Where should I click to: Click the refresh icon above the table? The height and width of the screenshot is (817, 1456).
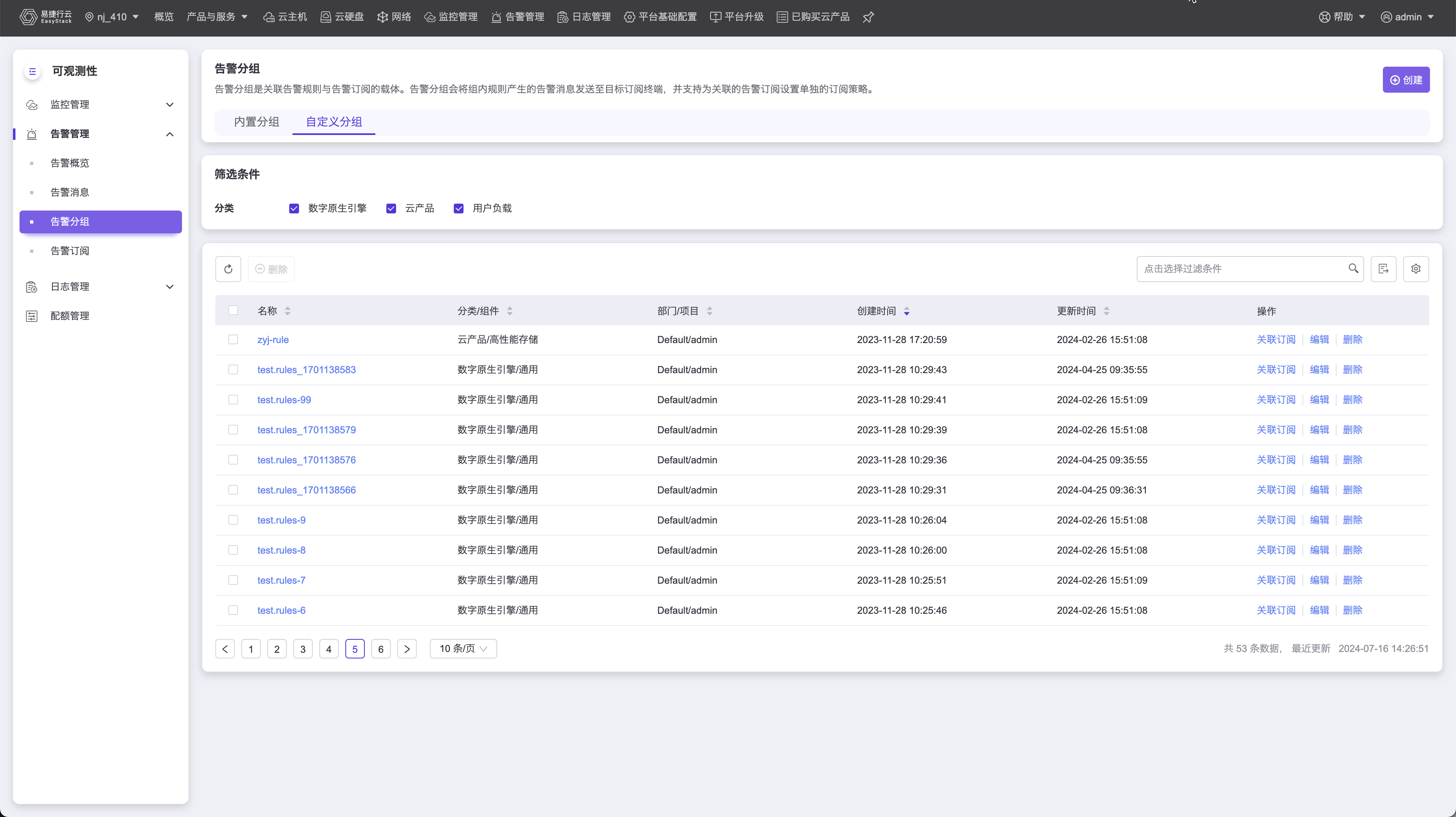tap(228, 269)
